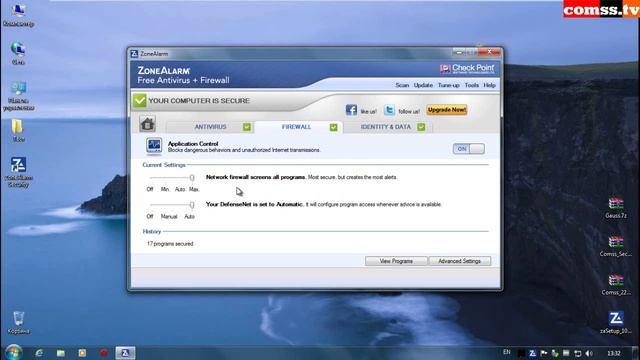640x360 pixels.
Task: Launch Internet Explorer from taskbar
Action: pyautogui.click(x=39, y=353)
